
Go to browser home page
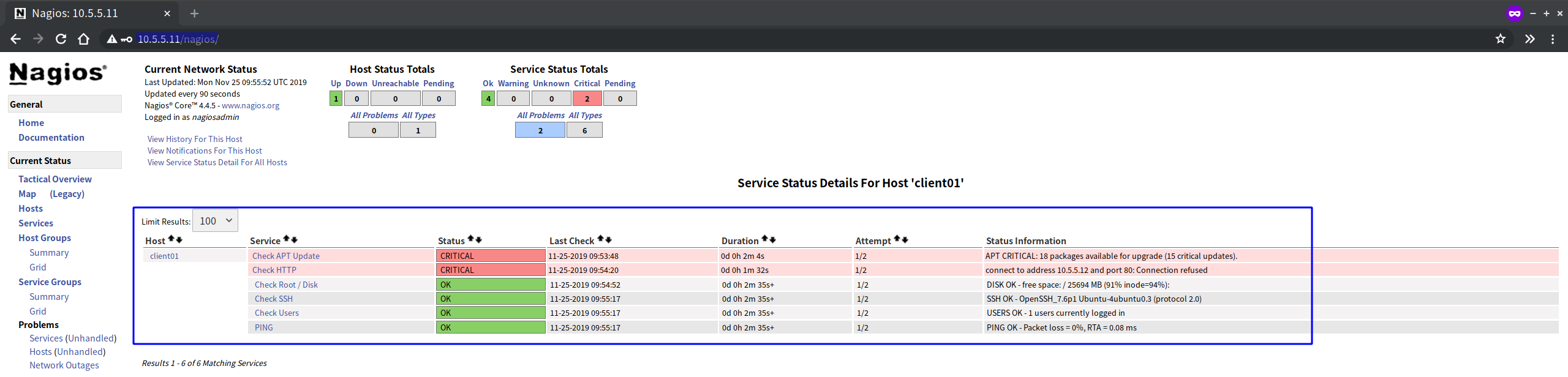tap(84, 39)
